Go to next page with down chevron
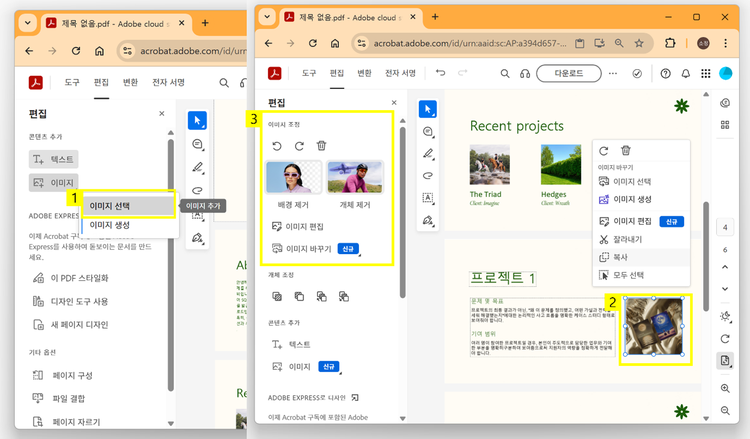Screen dimensions: 750x439 [x=725, y=288]
